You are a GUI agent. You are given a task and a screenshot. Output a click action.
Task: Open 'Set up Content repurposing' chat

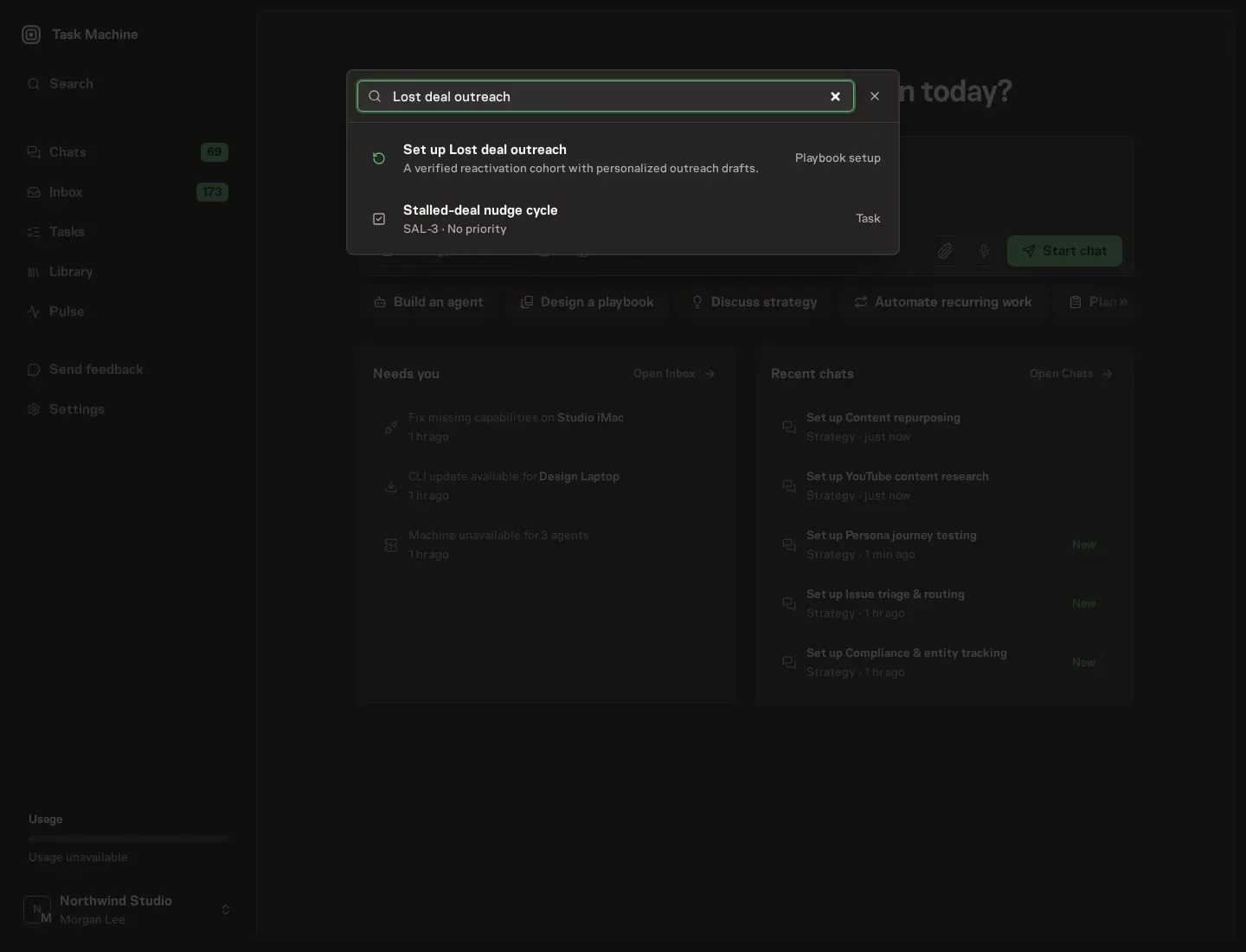945,428
